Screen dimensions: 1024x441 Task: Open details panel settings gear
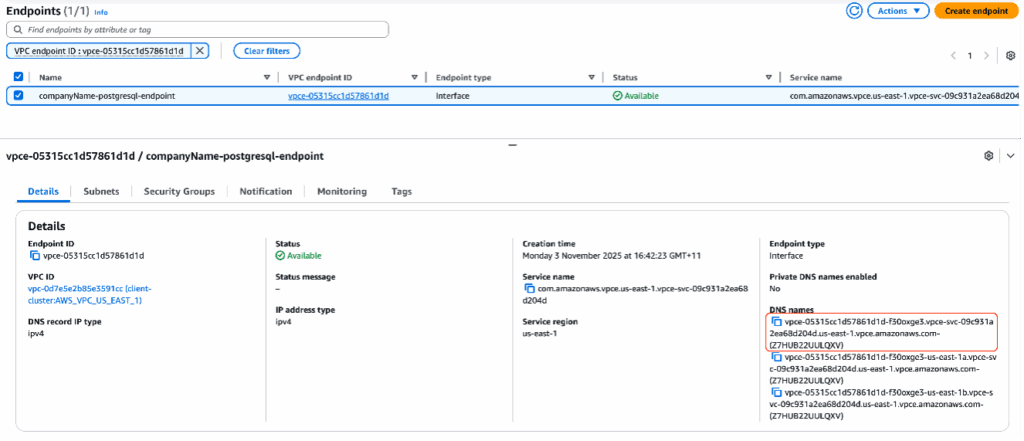click(989, 156)
